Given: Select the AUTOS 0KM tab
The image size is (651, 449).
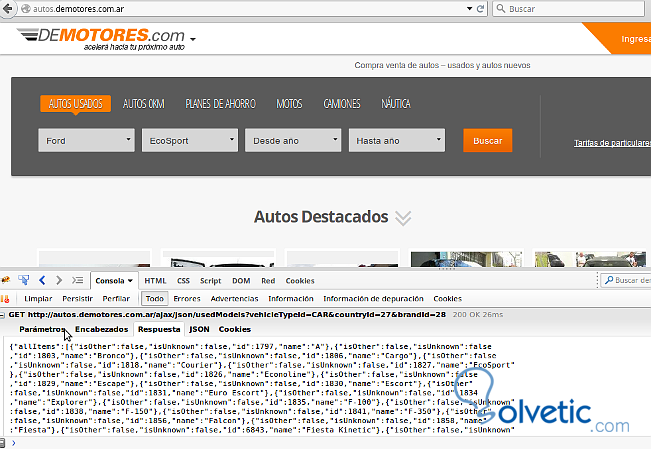Looking at the screenshot, I should [x=144, y=103].
